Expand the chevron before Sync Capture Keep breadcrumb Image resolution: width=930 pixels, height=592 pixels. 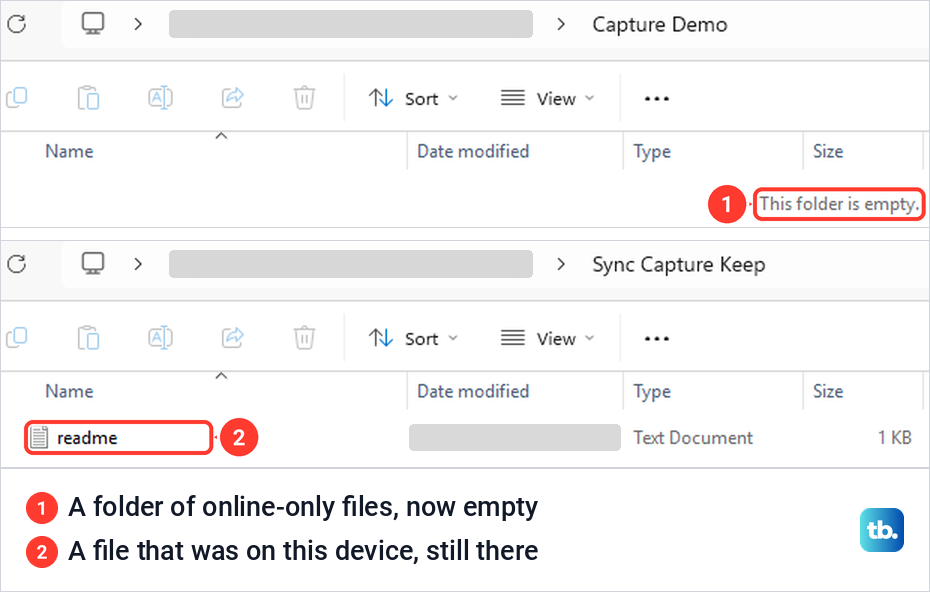(560, 264)
